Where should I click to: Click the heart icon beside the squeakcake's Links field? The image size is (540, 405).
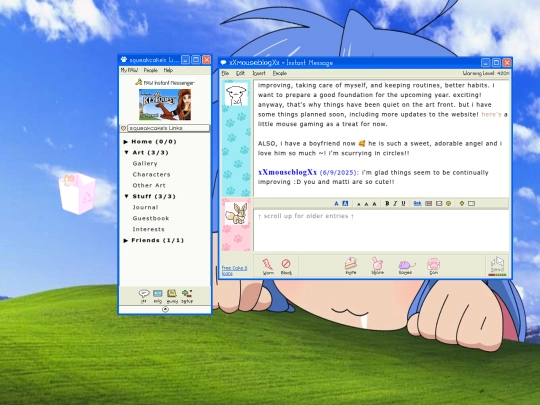pyautogui.click(x=123, y=128)
